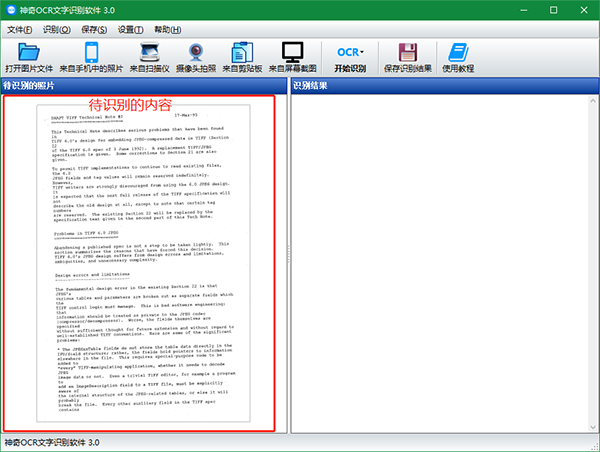Click the results scrollbar down arrow
This screenshot has width=600, height=452.
click(x=593, y=427)
